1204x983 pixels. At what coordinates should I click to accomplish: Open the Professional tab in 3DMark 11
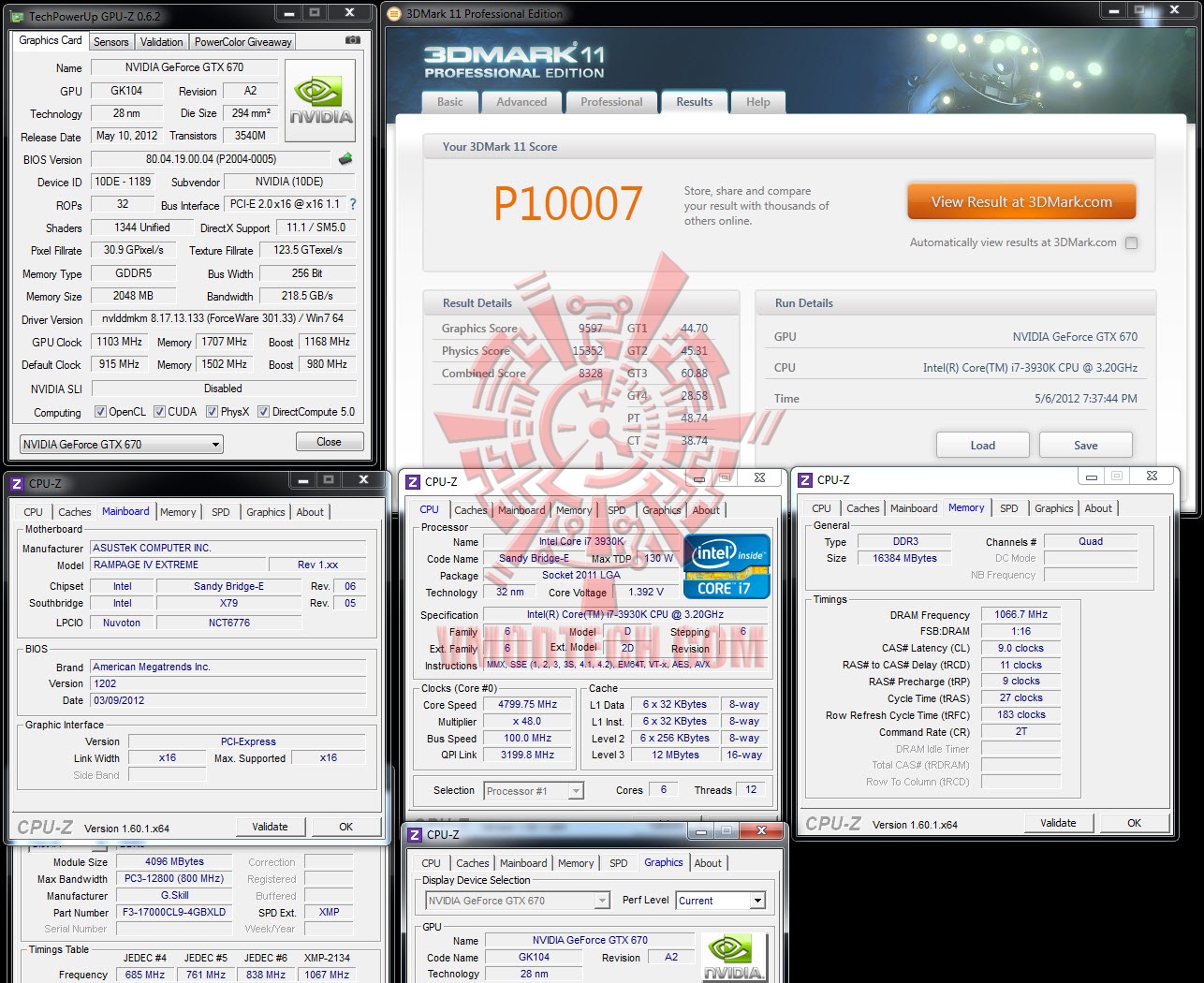[611, 102]
